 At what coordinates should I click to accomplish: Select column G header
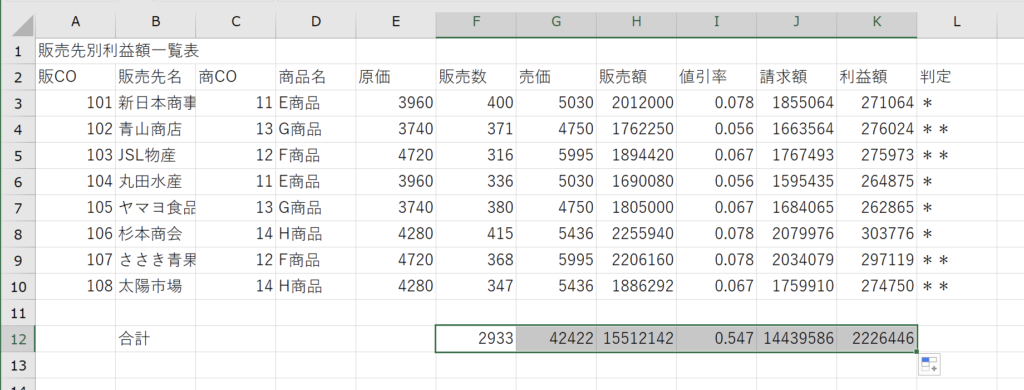pyautogui.click(x=556, y=22)
